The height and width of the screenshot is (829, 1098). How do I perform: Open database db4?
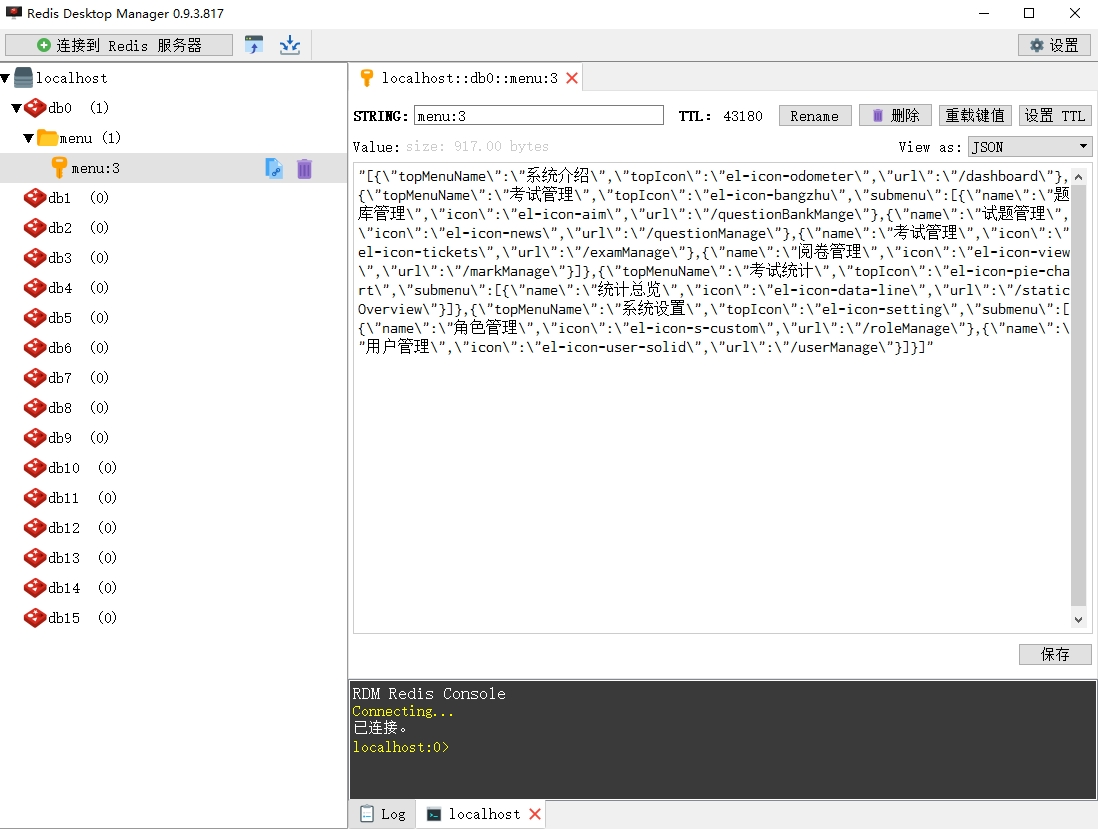[x=60, y=288]
